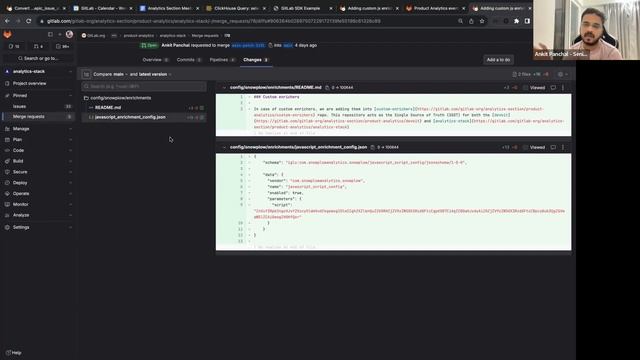Open more actions for README.md
Viewport: 640px width, 360px height.
[563, 88]
